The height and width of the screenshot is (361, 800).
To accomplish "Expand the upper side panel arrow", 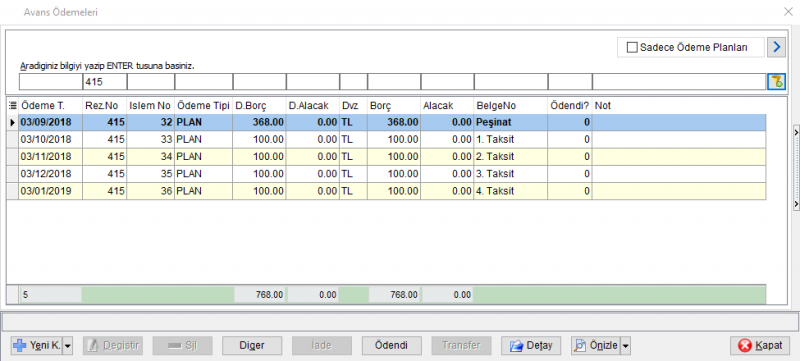I will (x=796, y=132).
